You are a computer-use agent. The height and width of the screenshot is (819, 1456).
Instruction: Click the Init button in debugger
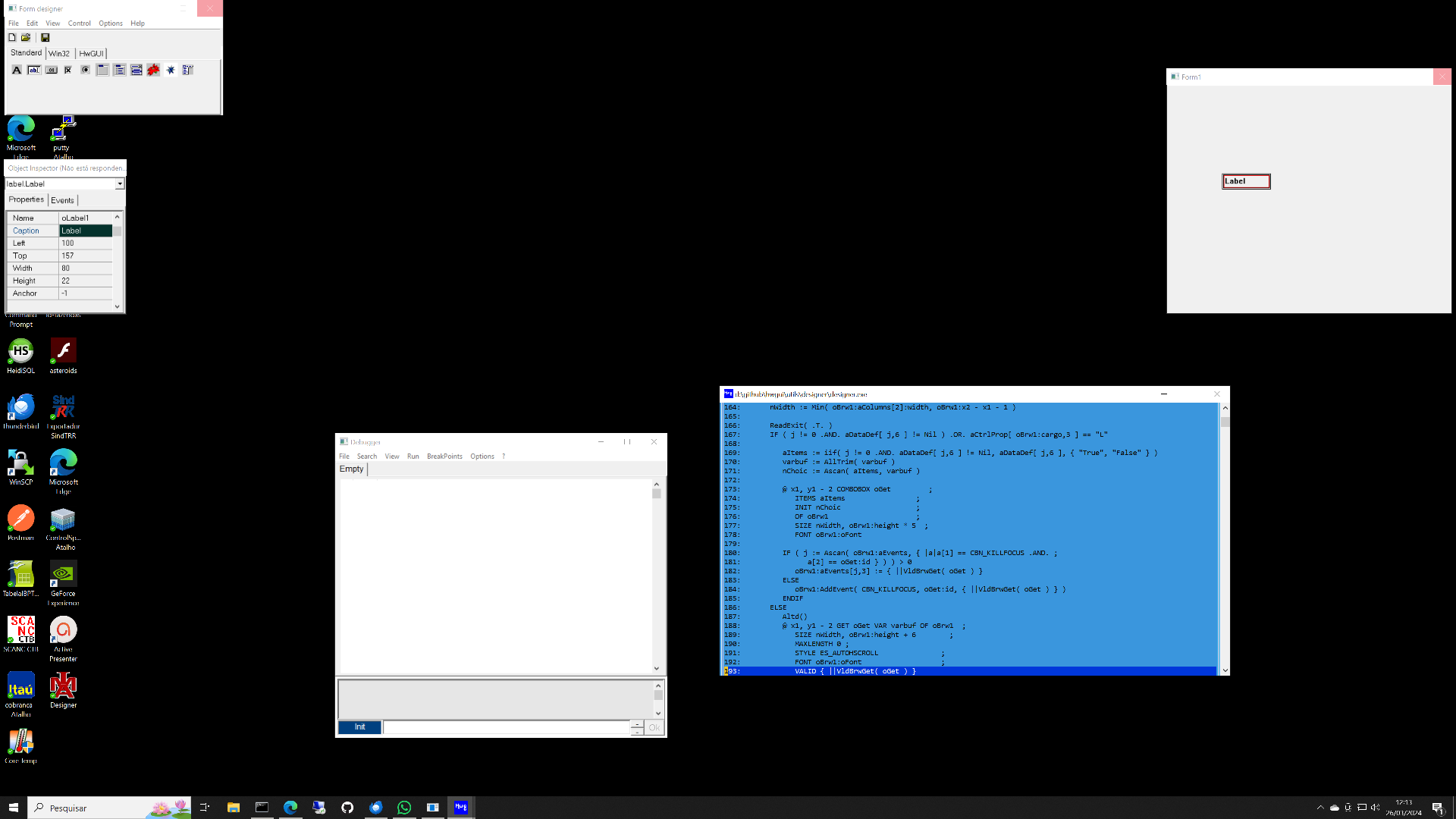coord(359,727)
